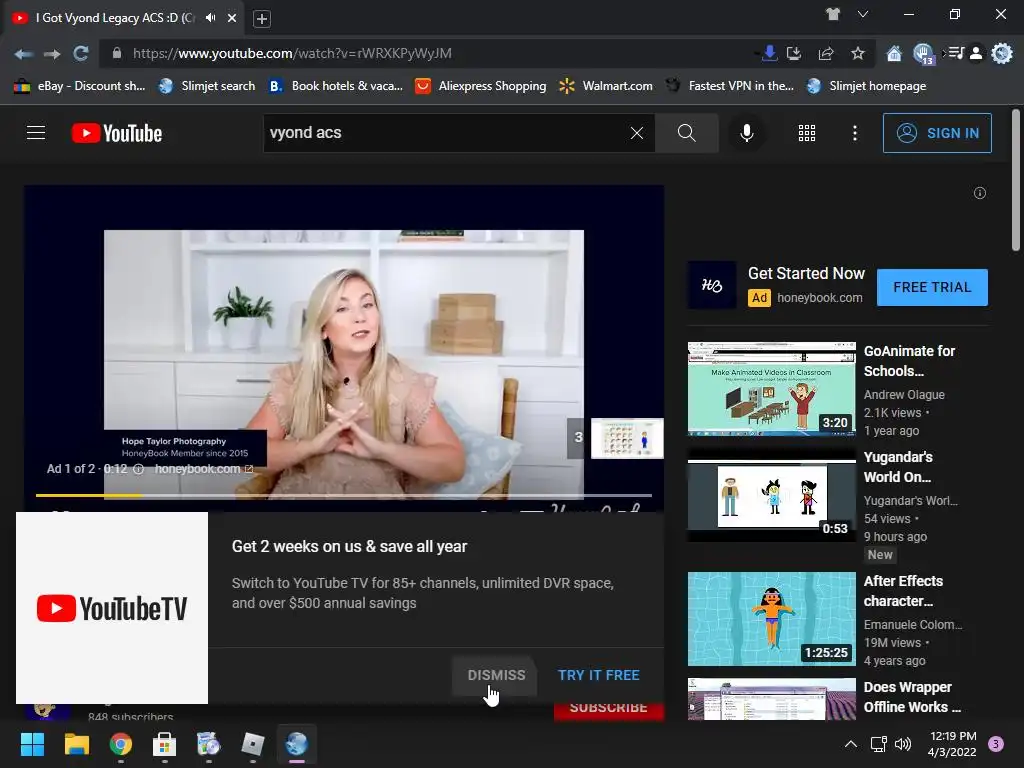The height and width of the screenshot is (768, 1024).
Task: Open Google Chrome from taskbar
Action: pyautogui.click(x=121, y=744)
